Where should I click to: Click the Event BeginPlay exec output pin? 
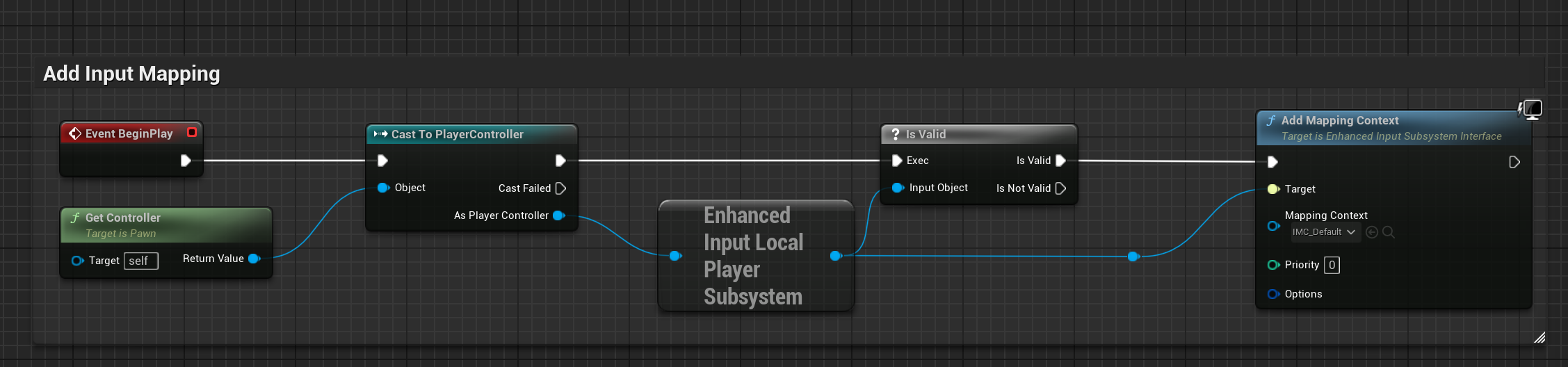[186, 161]
